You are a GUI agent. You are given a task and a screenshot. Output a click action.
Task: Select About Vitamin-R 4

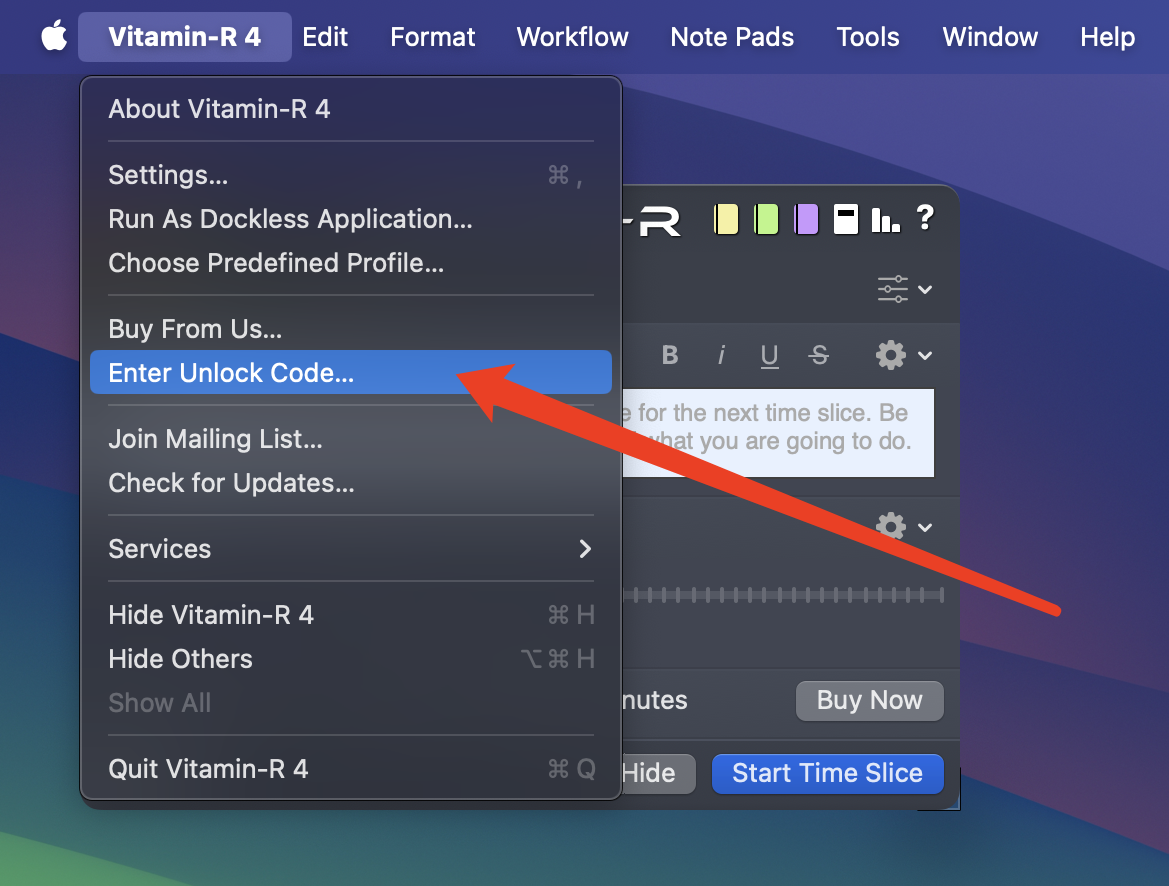click(350, 109)
